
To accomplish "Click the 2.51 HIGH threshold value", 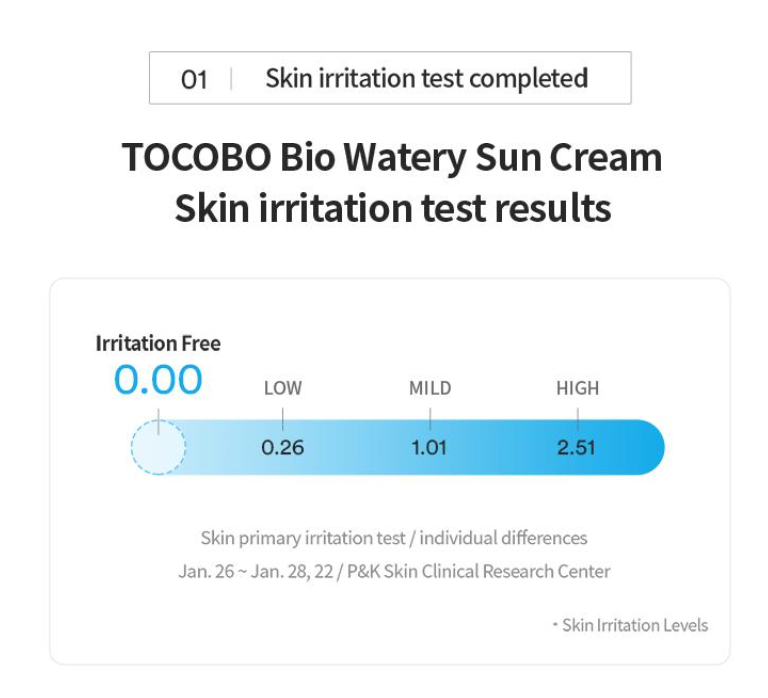I will pyautogui.click(x=576, y=447).
